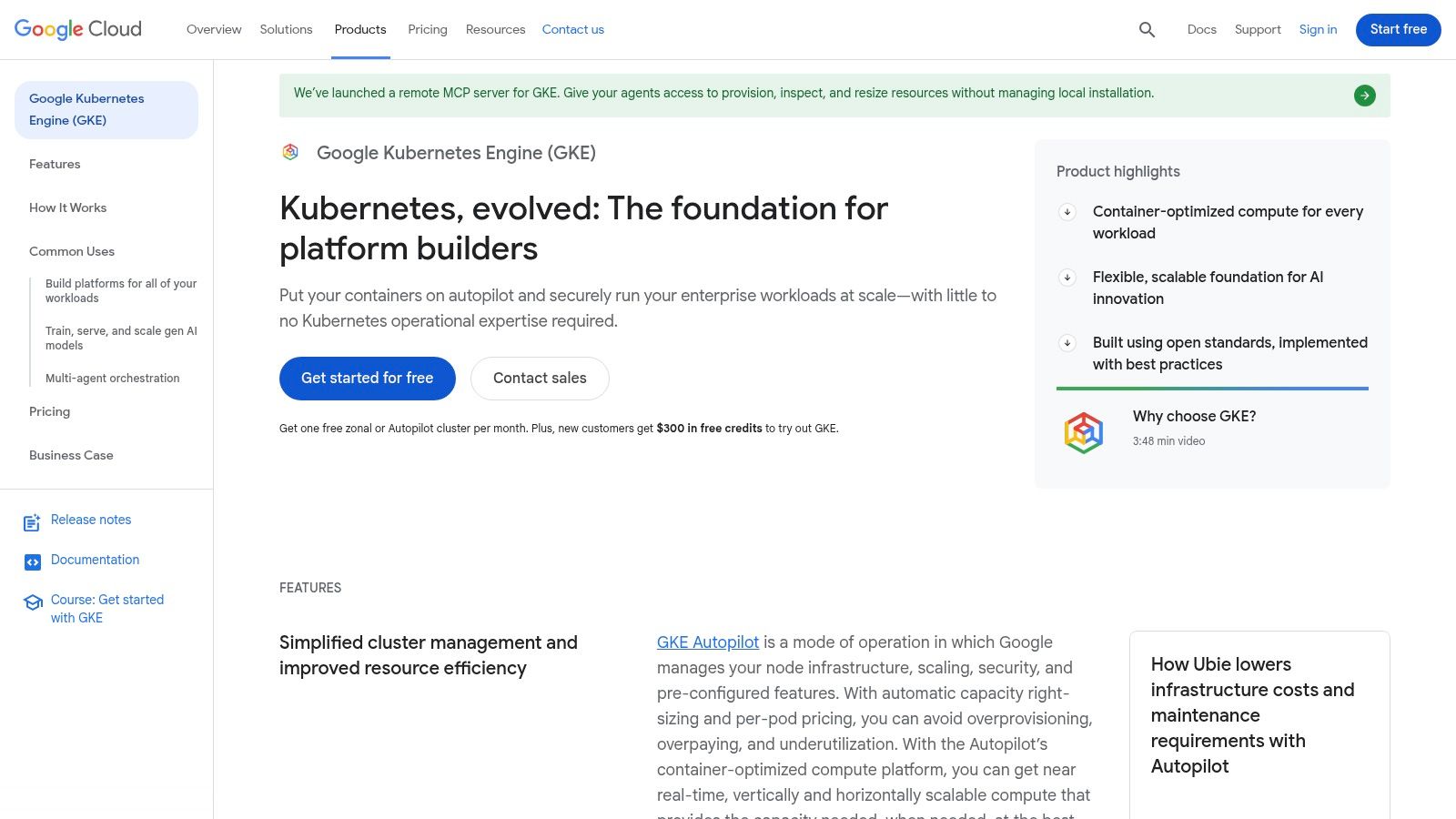
Task: Select Train, serve, and scale gen AI models
Action: [x=121, y=339]
